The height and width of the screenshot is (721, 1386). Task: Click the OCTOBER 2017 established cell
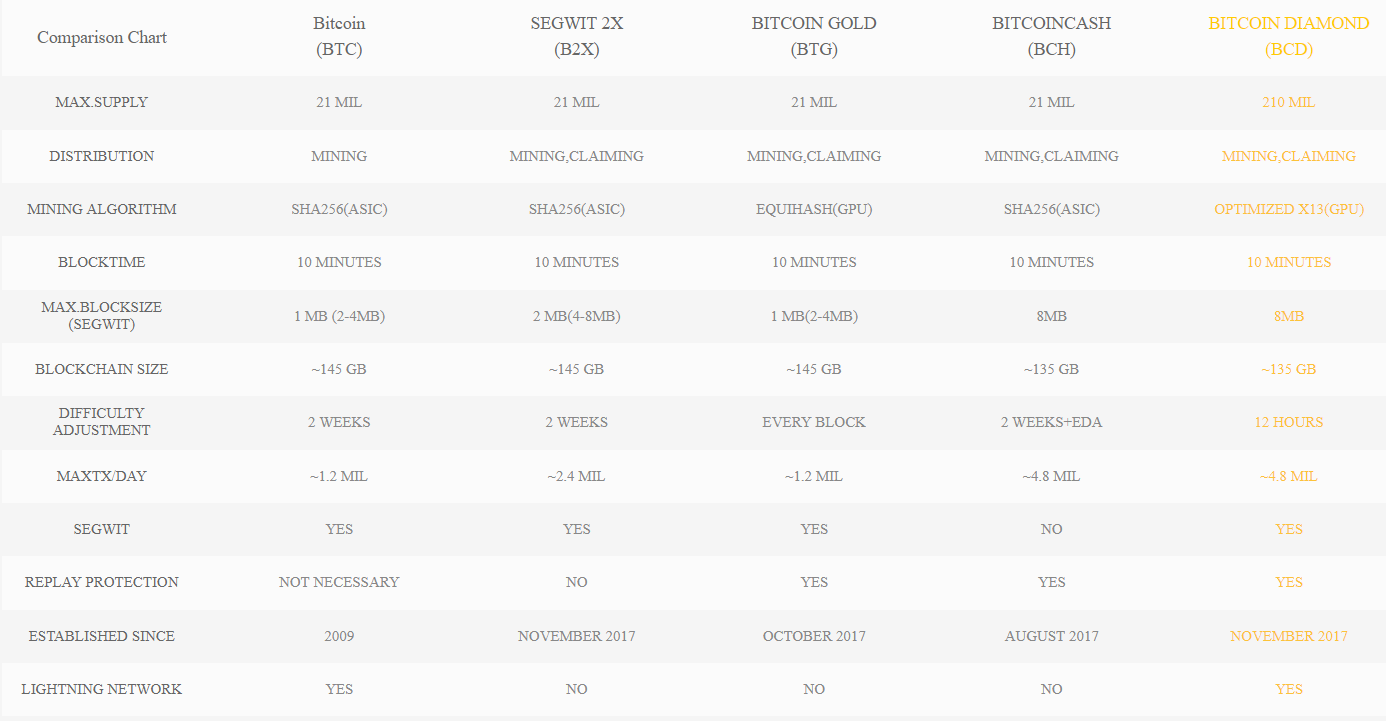814,636
